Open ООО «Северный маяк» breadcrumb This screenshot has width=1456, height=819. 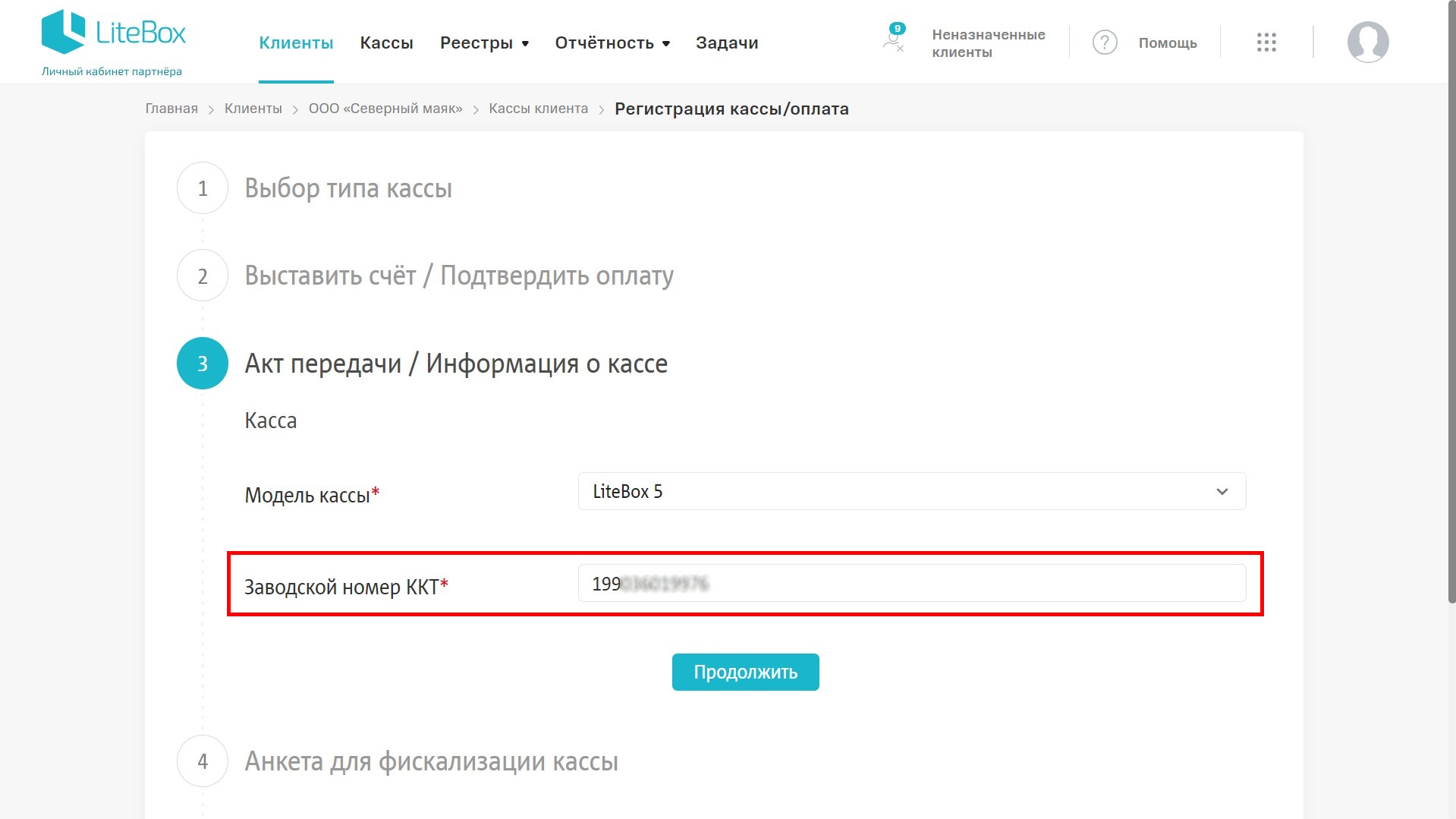tap(385, 109)
